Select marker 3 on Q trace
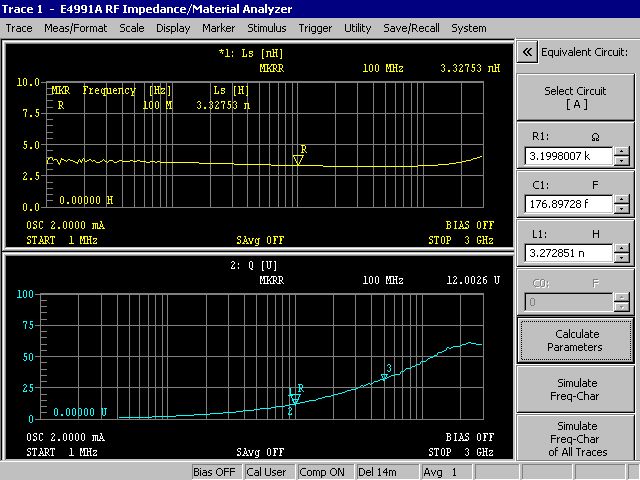The height and width of the screenshot is (480, 640). point(385,376)
